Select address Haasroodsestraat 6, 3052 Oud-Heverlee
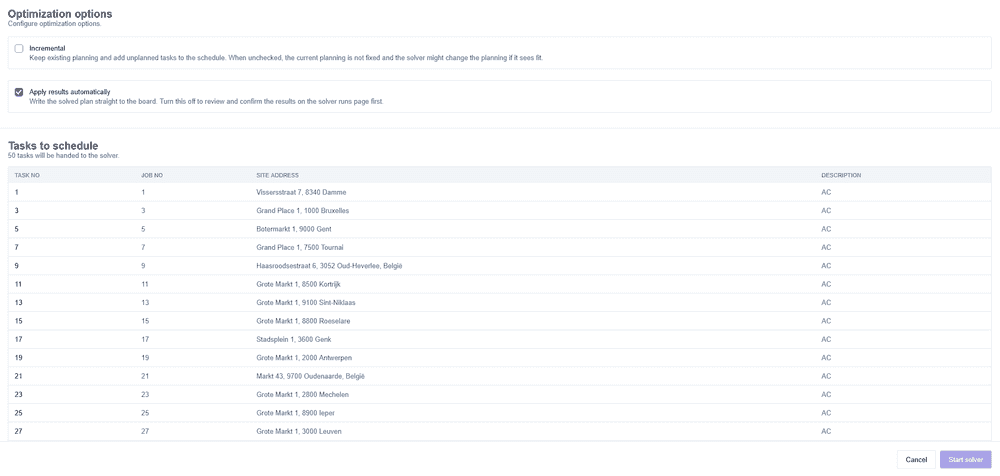 coord(329,266)
